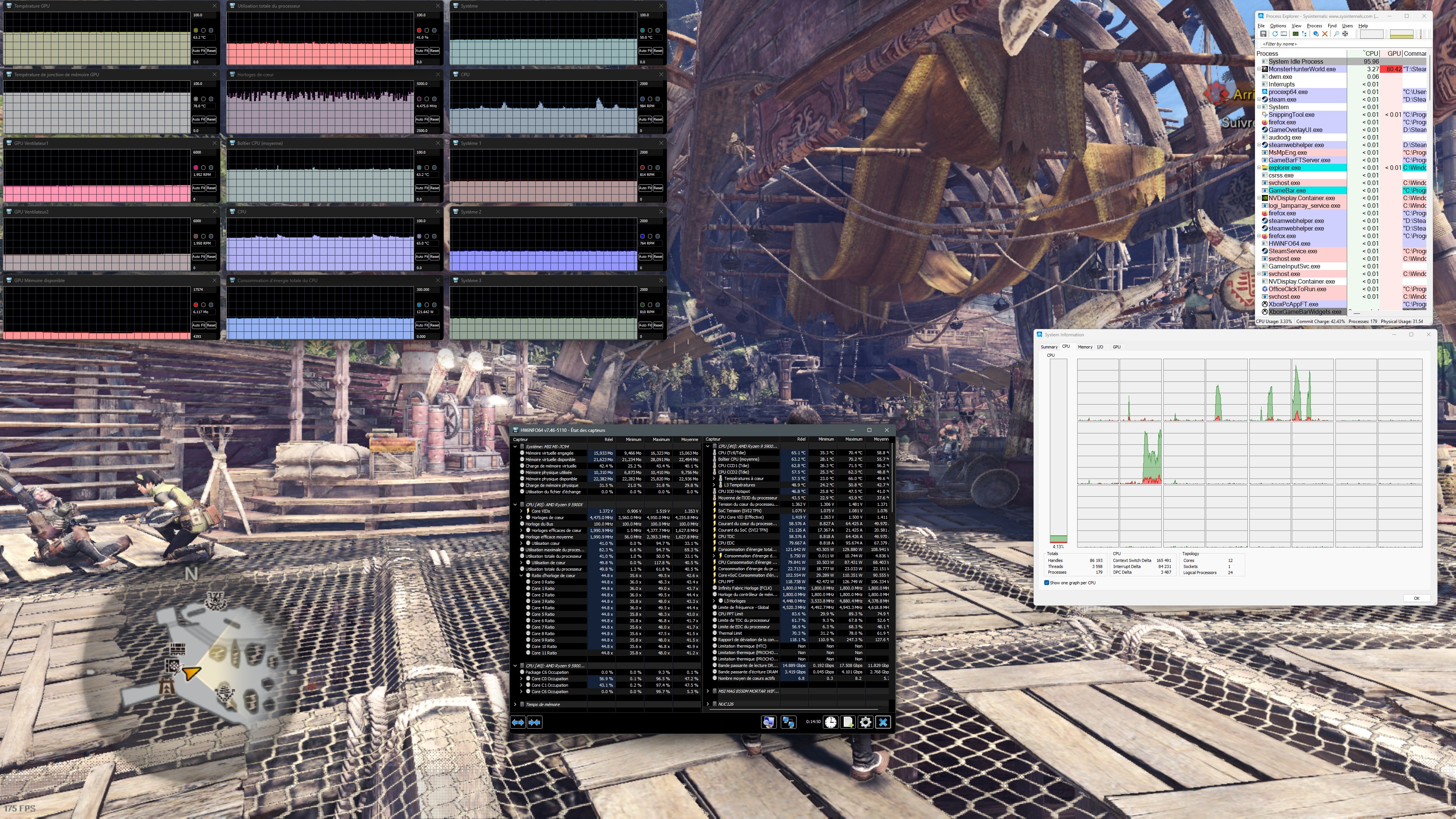Close the 'Horloges de cœur' graph window
Screen dimensions: 1456x819
(x=438, y=74)
